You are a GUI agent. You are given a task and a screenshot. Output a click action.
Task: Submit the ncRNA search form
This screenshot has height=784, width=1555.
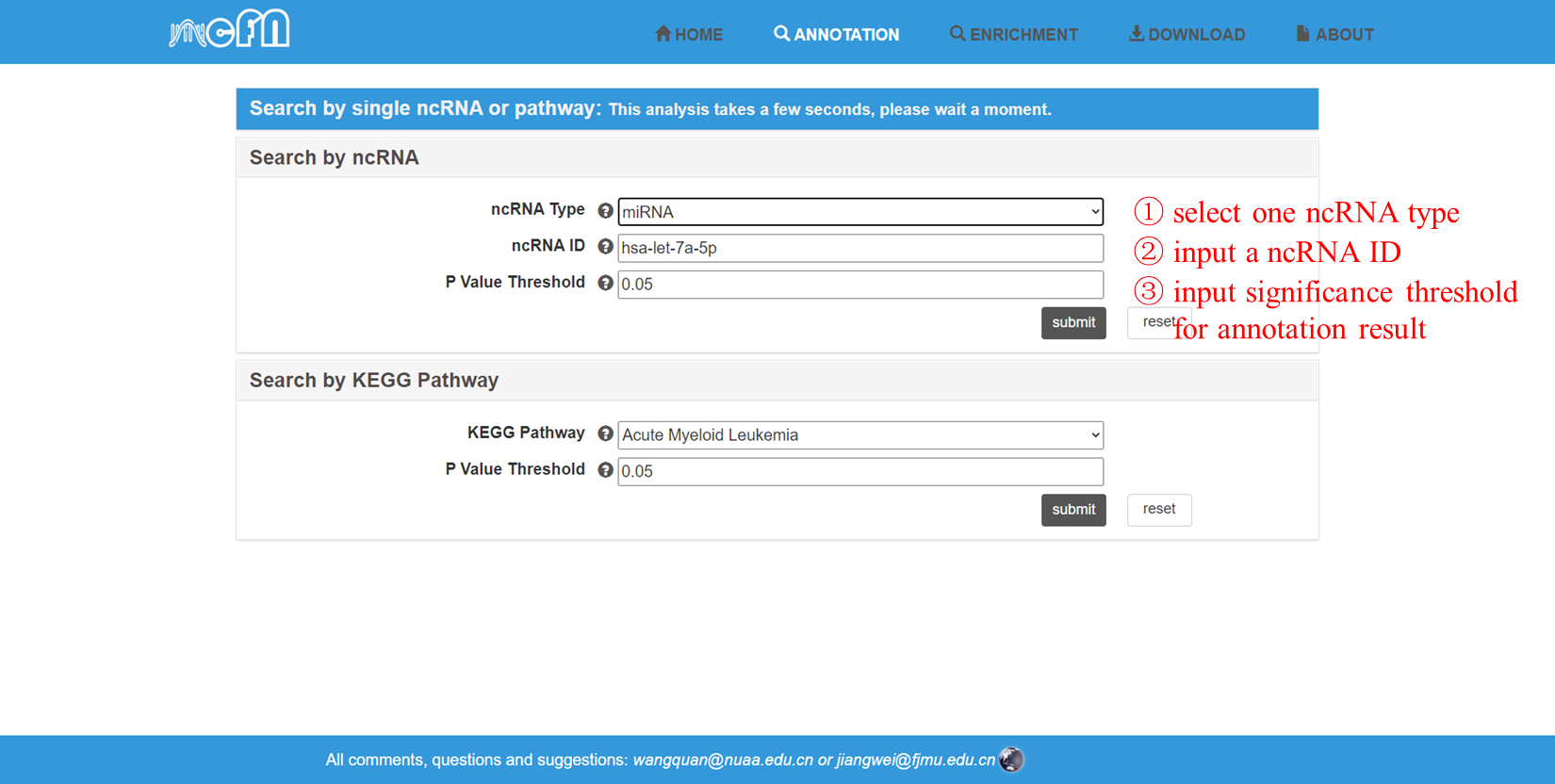[x=1072, y=323]
